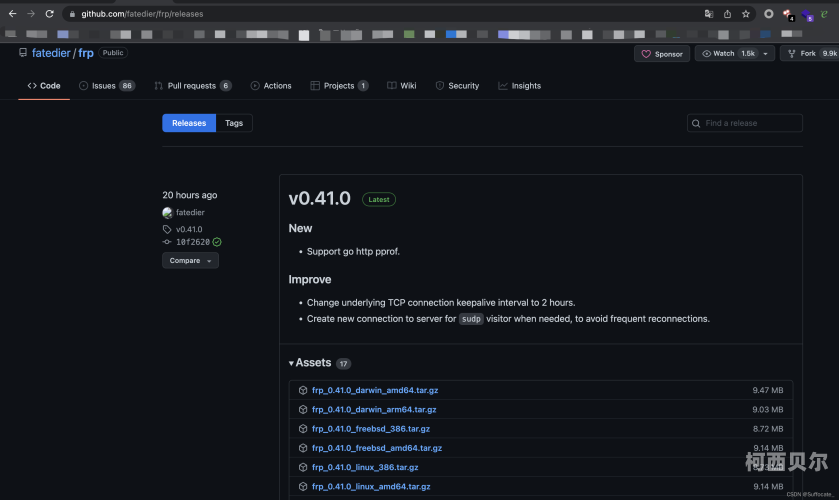Open the fatedier author name link

coord(190,213)
